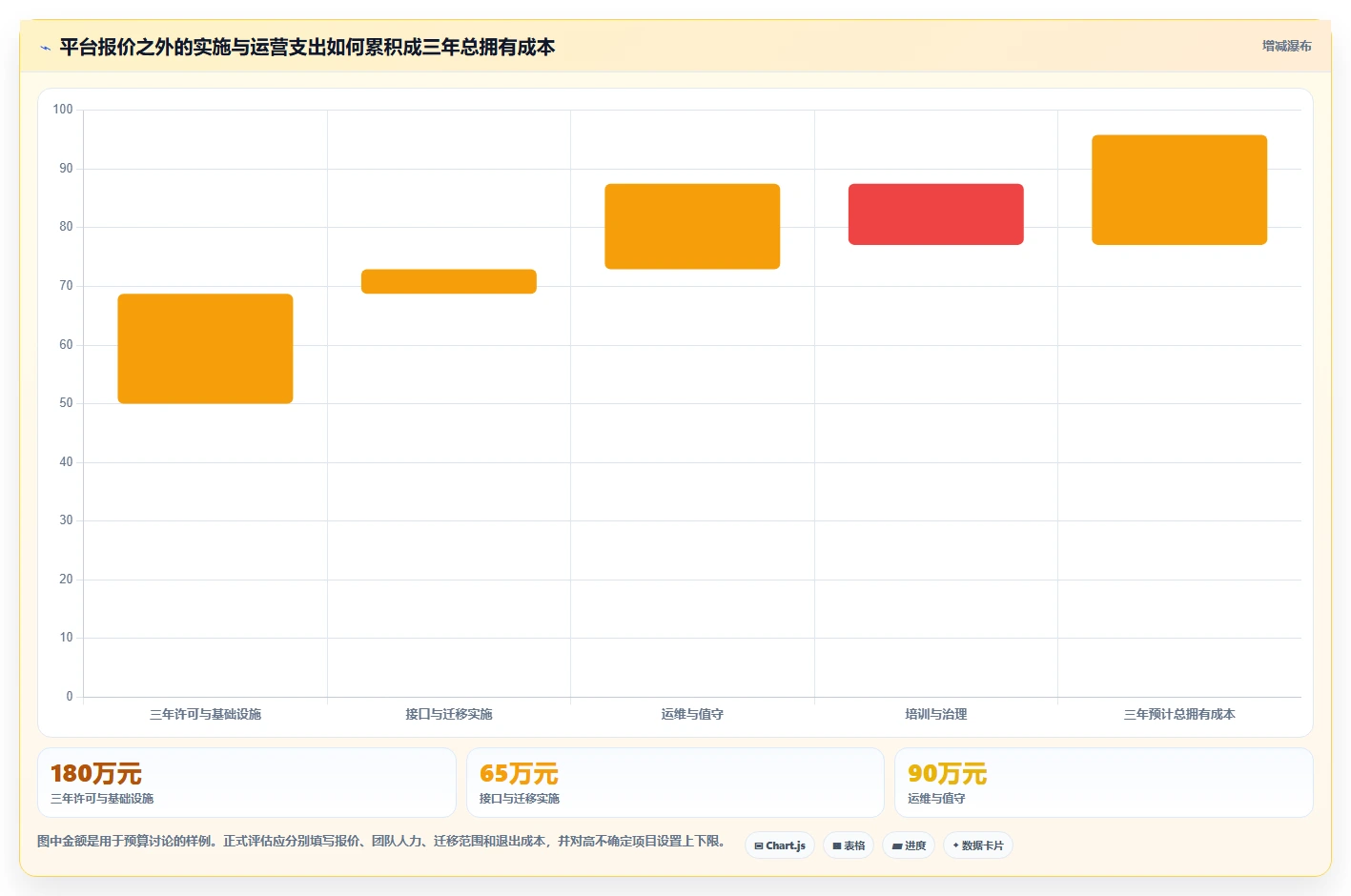Click the chart title about 三年总拥有成本
This screenshot has width=1351, height=896.
(307, 47)
